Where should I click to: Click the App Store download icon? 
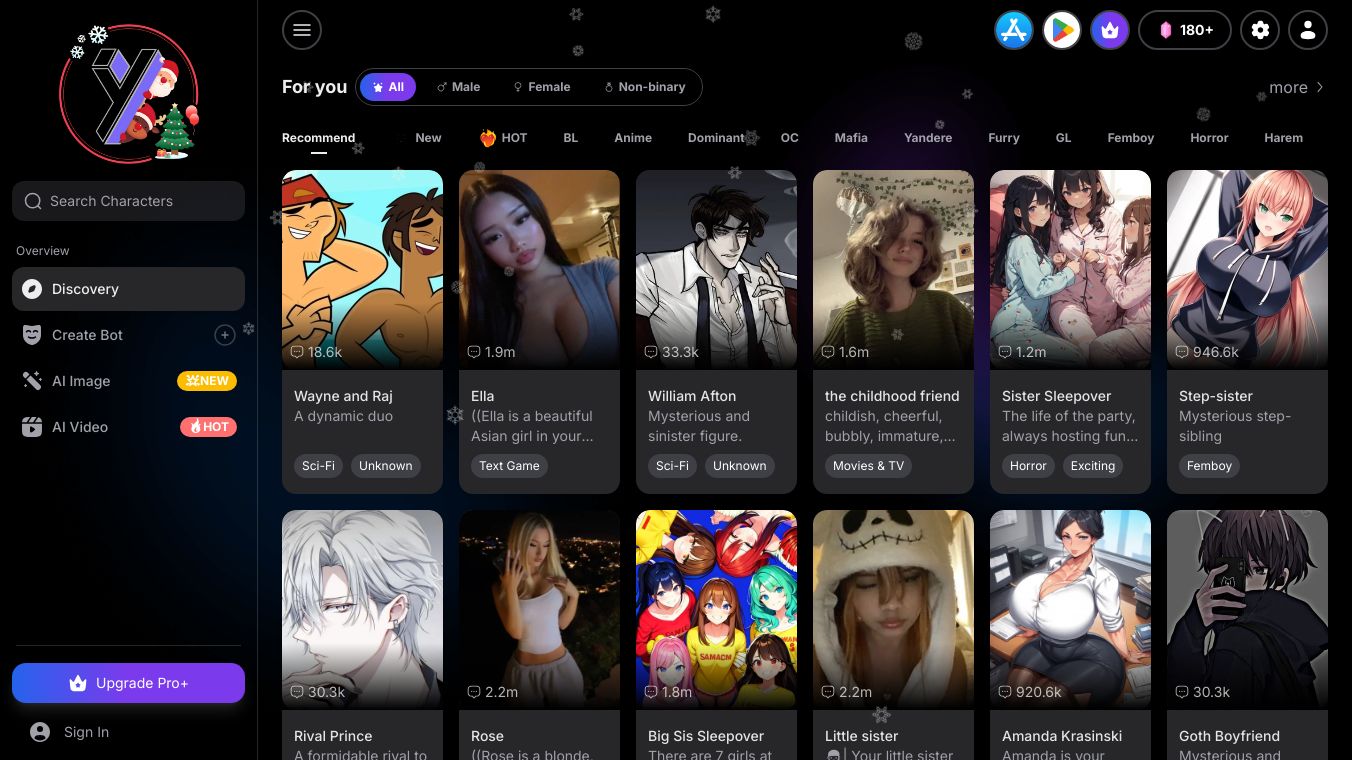point(1013,30)
